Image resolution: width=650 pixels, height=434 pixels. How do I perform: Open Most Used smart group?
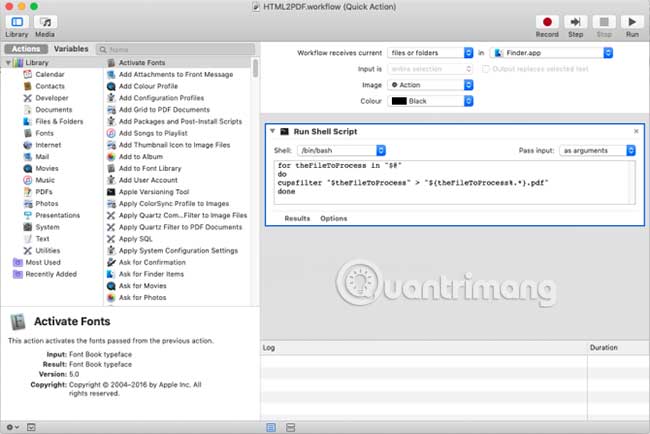pos(43,262)
